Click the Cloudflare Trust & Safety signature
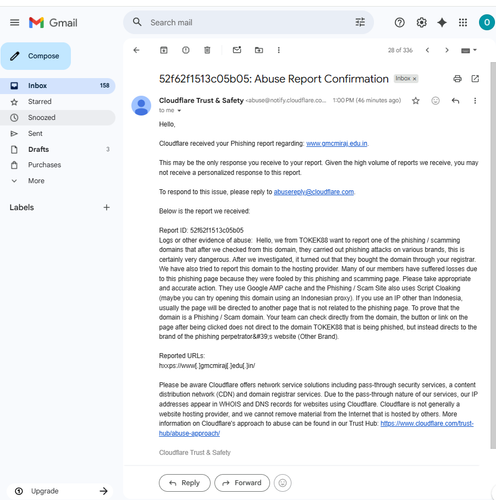Screen dimensions: 496x500 click(x=195, y=452)
